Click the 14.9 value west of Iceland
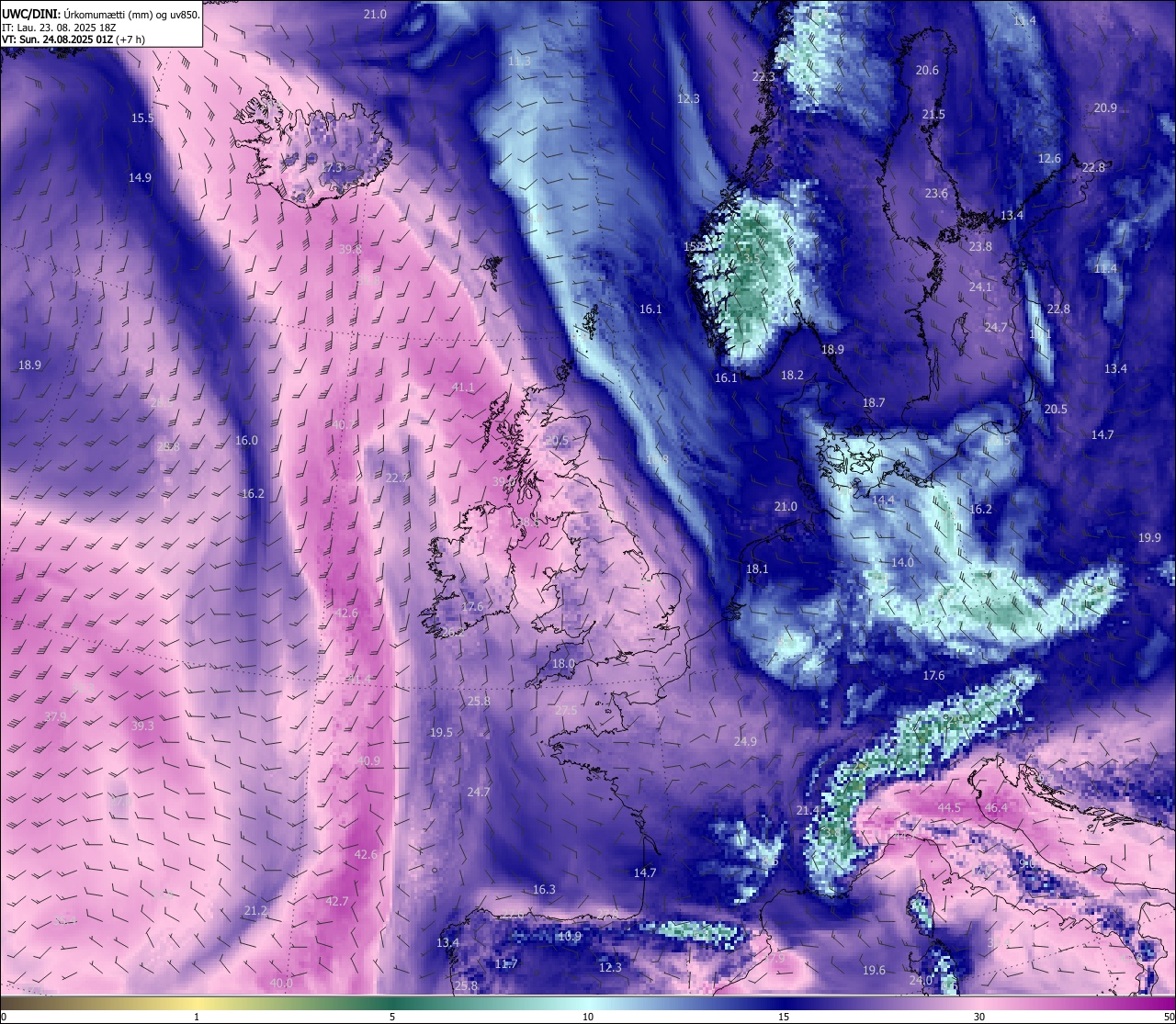The height and width of the screenshot is (1024, 1176). click(140, 177)
